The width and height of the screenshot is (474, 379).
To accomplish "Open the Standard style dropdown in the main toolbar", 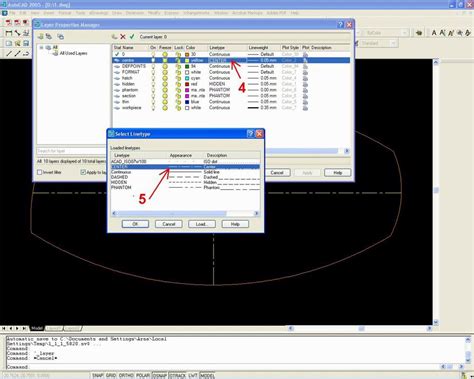I will 393,43.
